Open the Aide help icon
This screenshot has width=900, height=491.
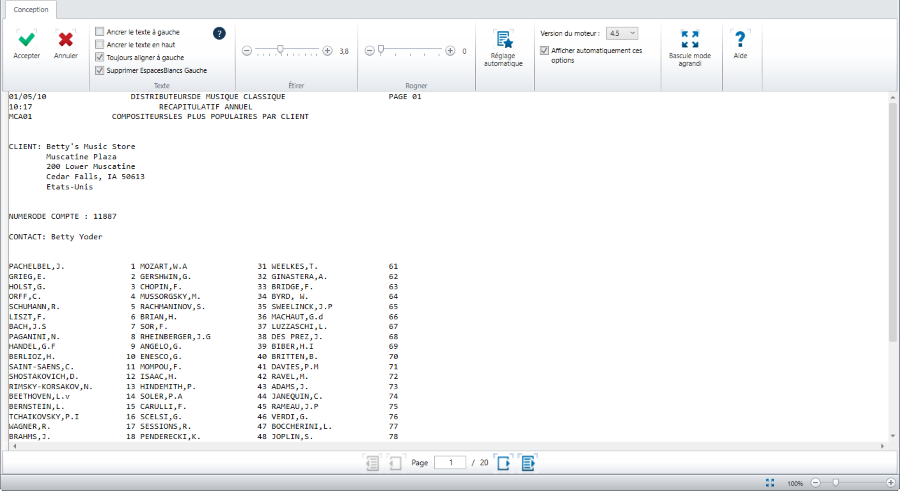coord(740,39)
